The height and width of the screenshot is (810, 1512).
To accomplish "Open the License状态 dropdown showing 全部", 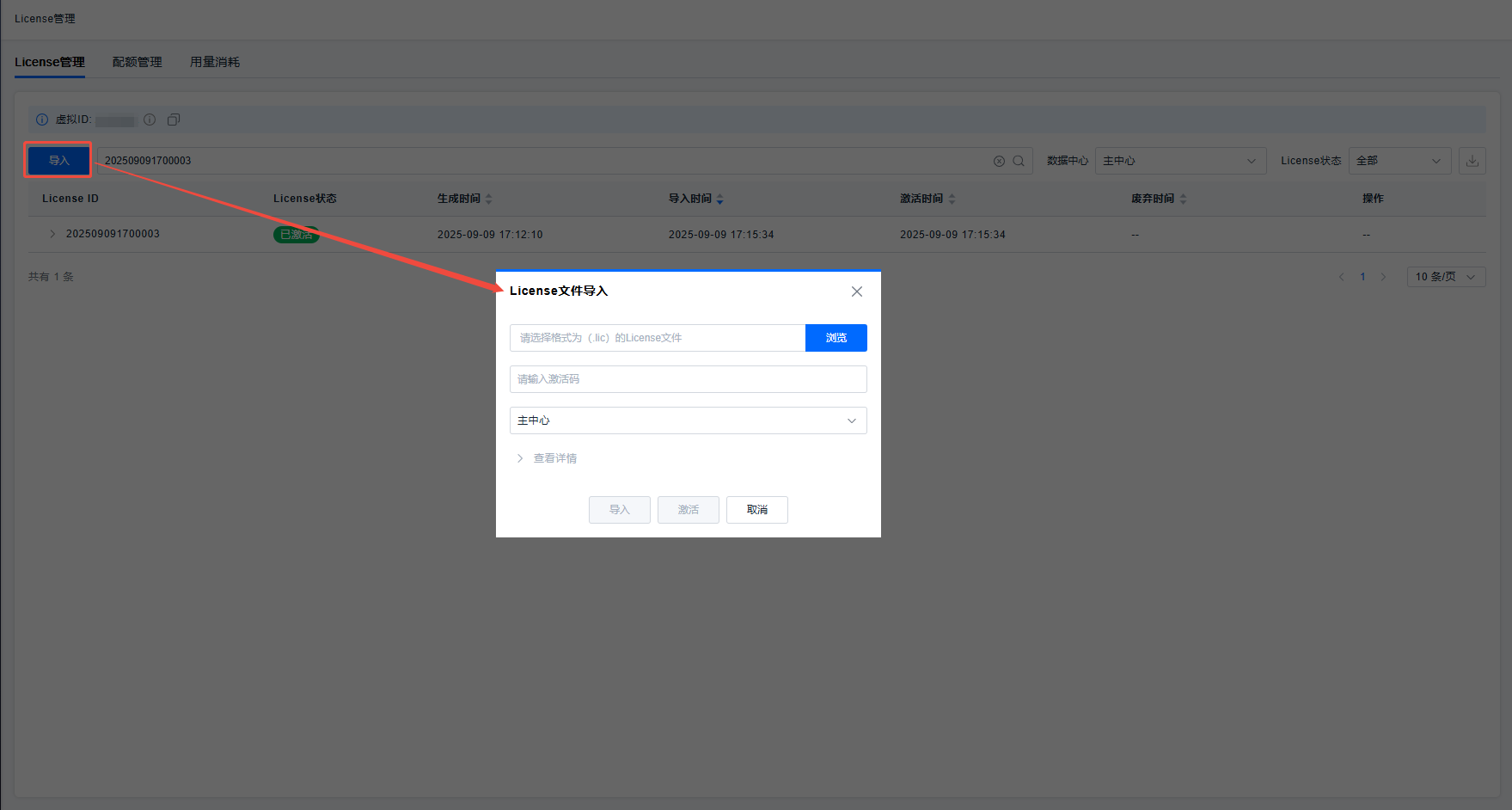I will tap(1399, 161).
